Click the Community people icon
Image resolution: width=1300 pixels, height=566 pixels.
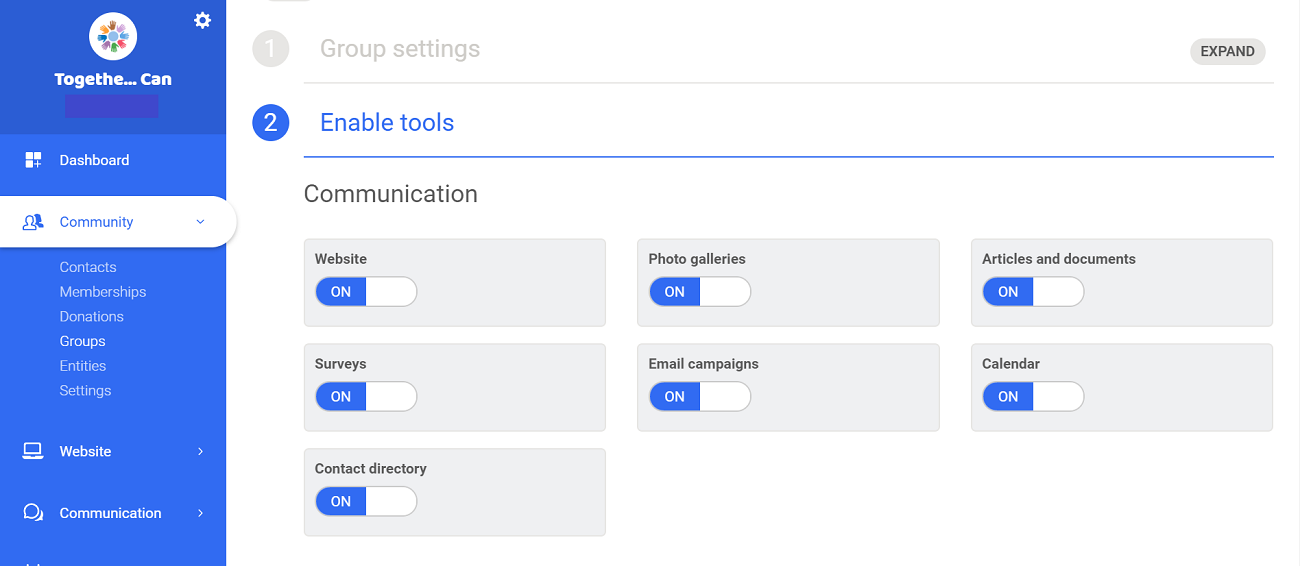click(x=33, y=222)
